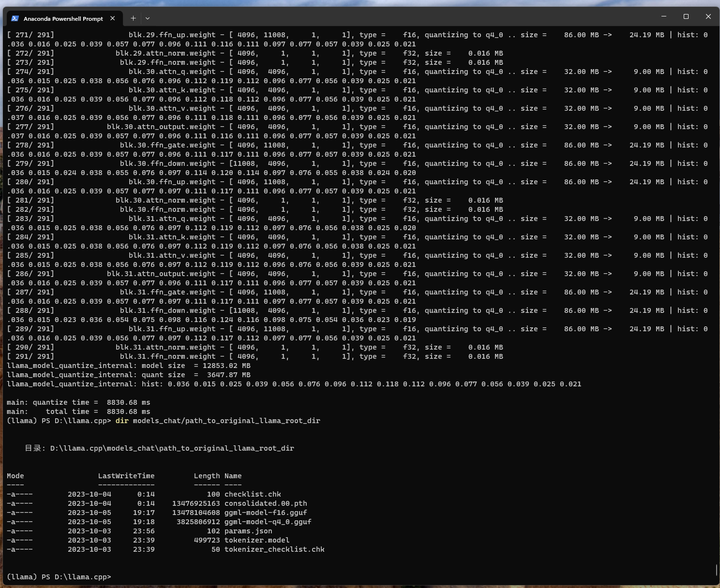Close the terminal window
The width and height of the screenshot is (720, 588).
pyautogui.click(x=708, y=17)
